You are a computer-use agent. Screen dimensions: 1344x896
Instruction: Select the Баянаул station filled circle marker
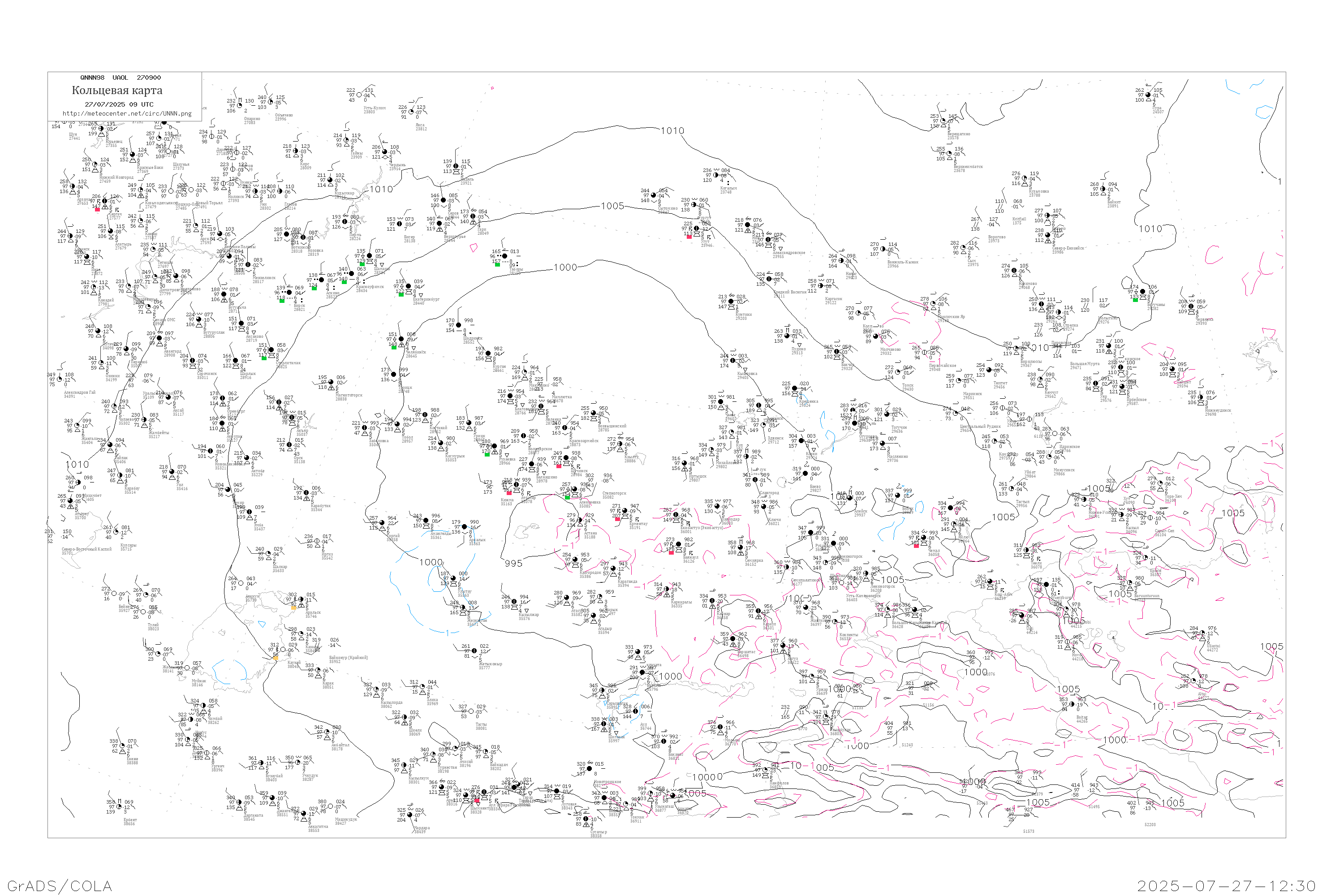coord(678,545)
